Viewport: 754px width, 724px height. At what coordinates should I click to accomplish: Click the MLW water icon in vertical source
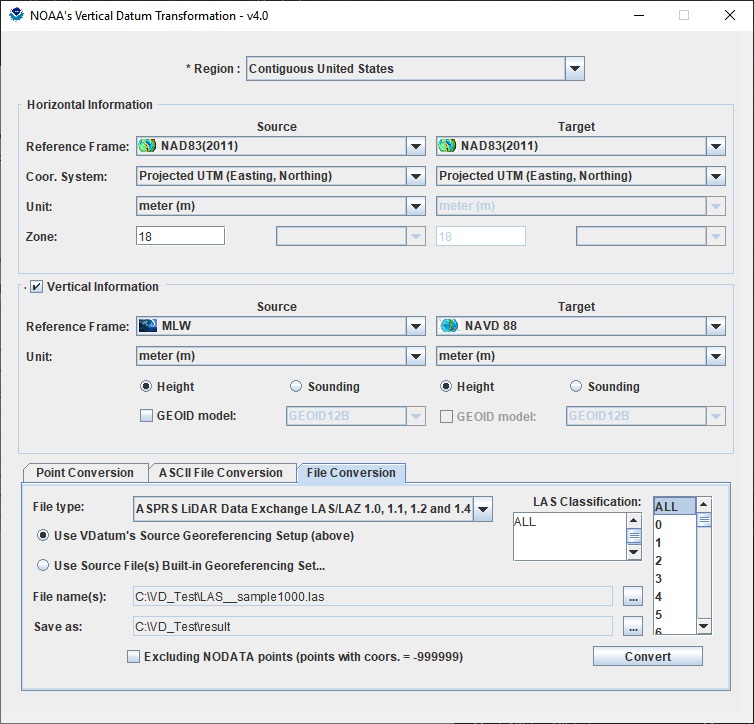[148, 326]
